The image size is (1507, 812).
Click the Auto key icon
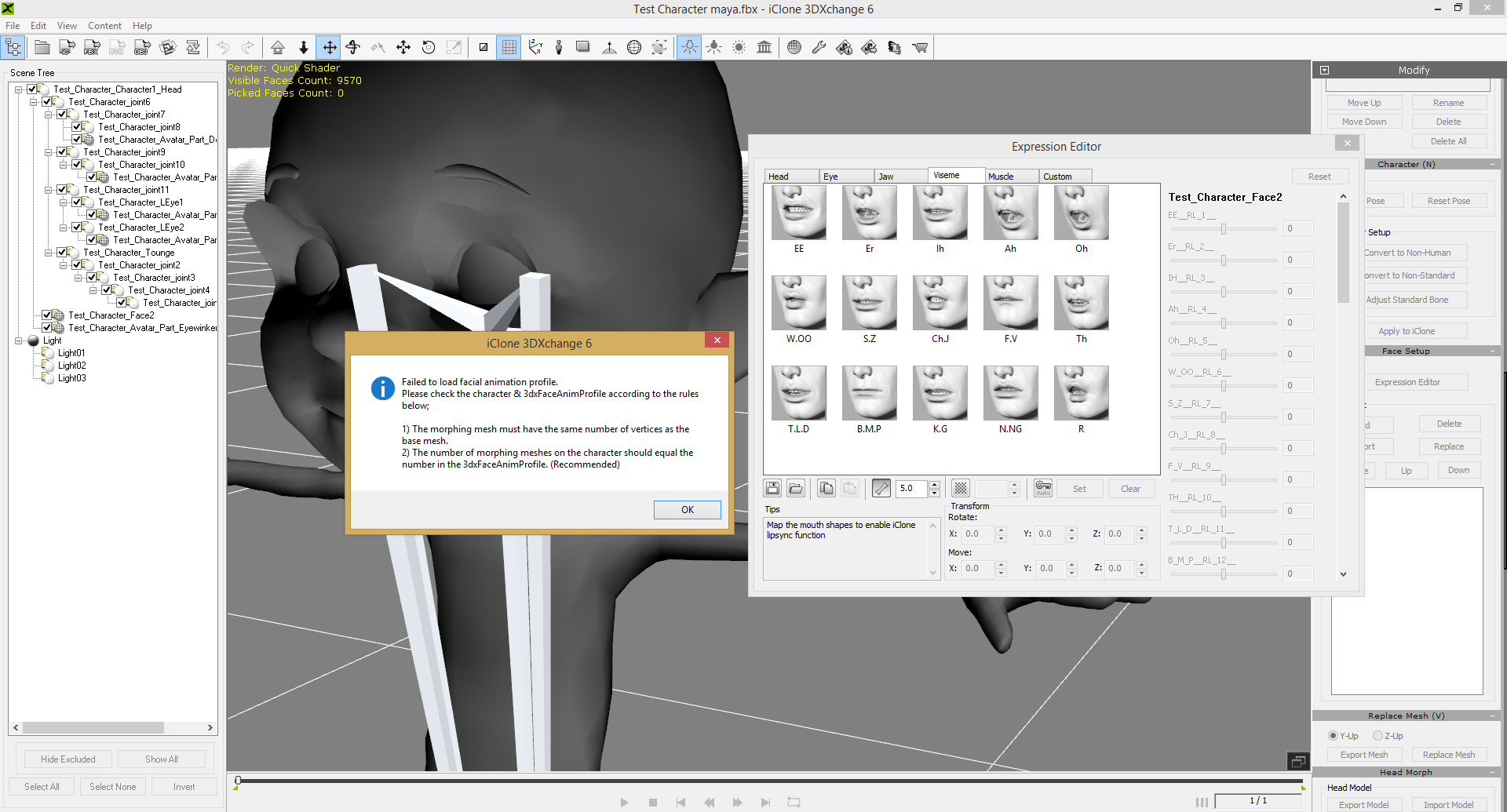[1043, 489]
